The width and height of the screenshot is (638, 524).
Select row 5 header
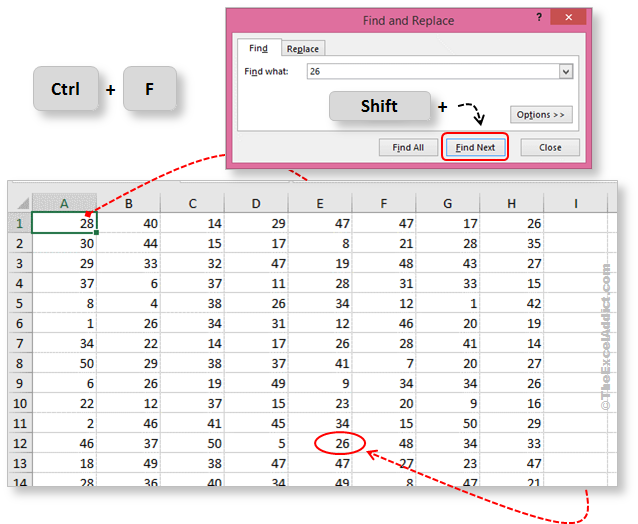click(20, 303)
